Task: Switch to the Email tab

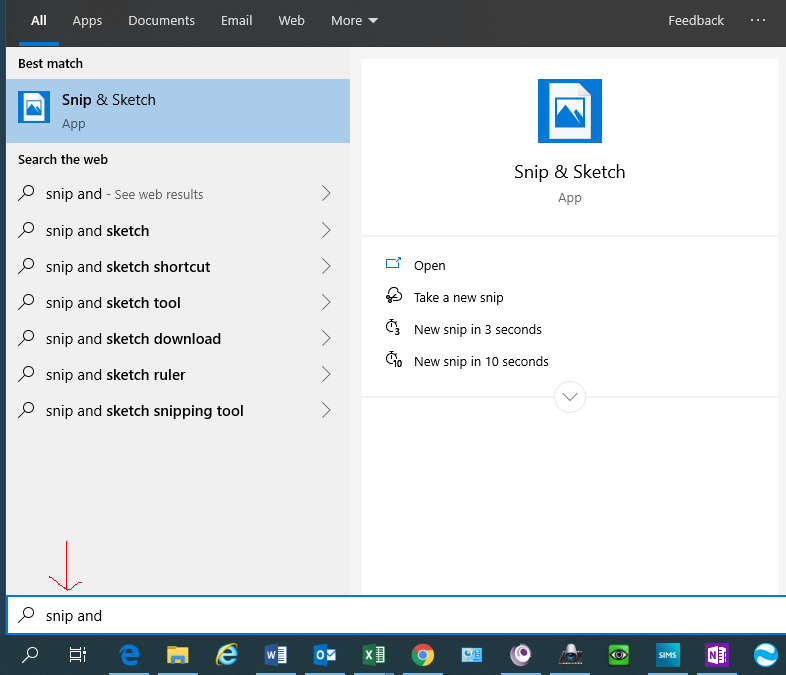Action: (x=237, y=21)
